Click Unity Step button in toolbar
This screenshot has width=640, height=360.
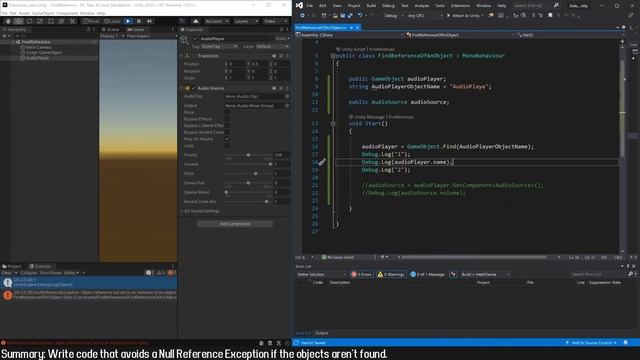[149, 21]
